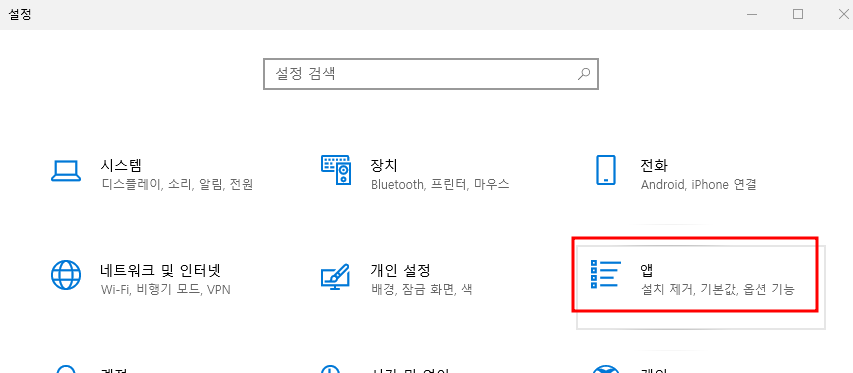853x373 pixels.
Task: Click 디스플레이, 소리, 알림, 전원 description
Action: coord(177,184)
